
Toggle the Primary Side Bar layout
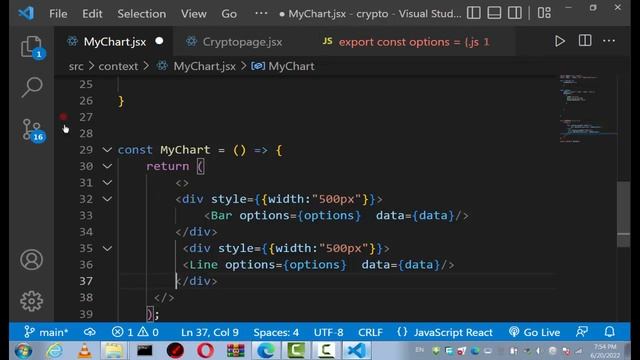(473, 13)
